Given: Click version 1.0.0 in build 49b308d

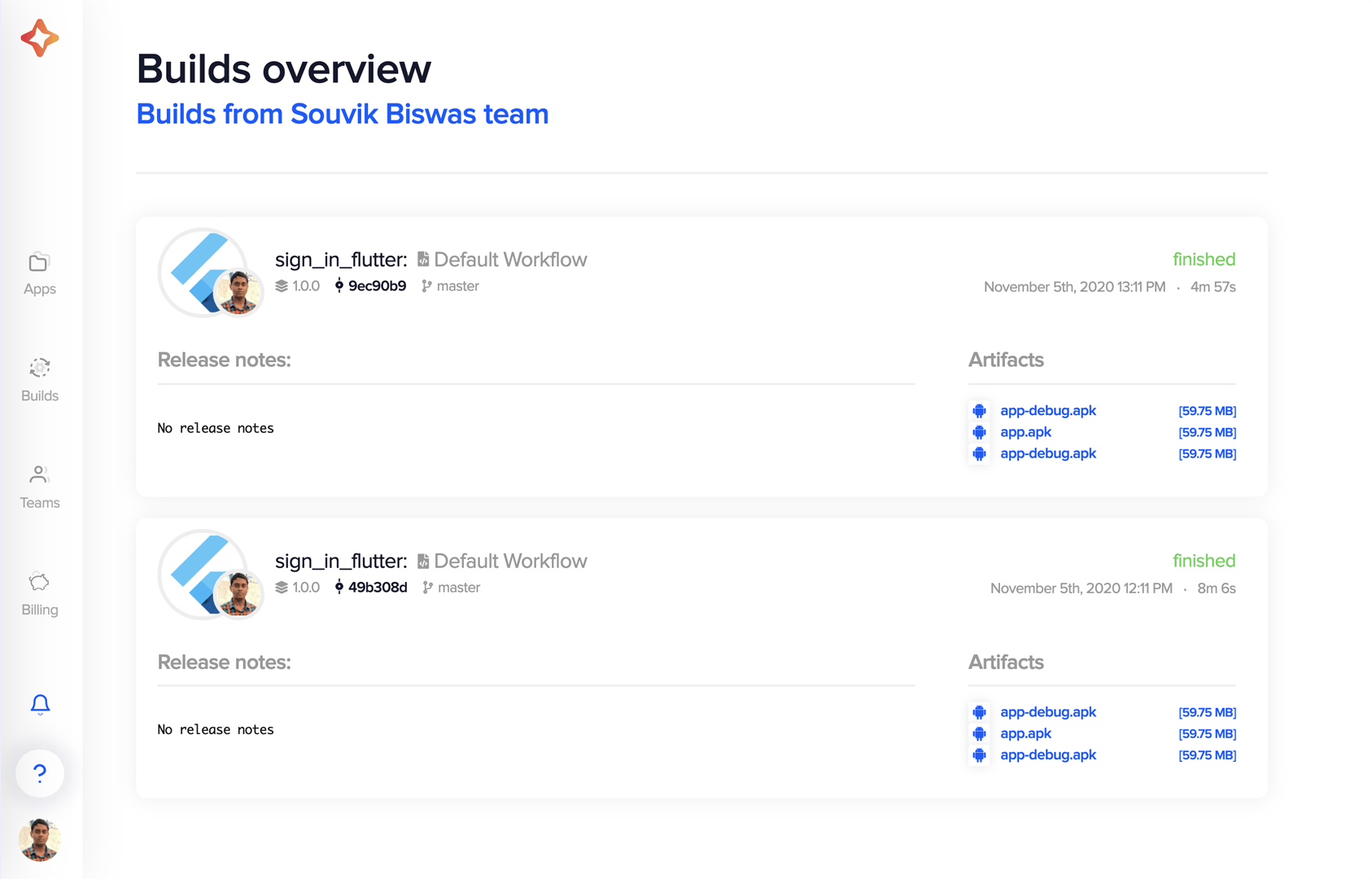Looking at the screenshot, I should pos(306,588).
